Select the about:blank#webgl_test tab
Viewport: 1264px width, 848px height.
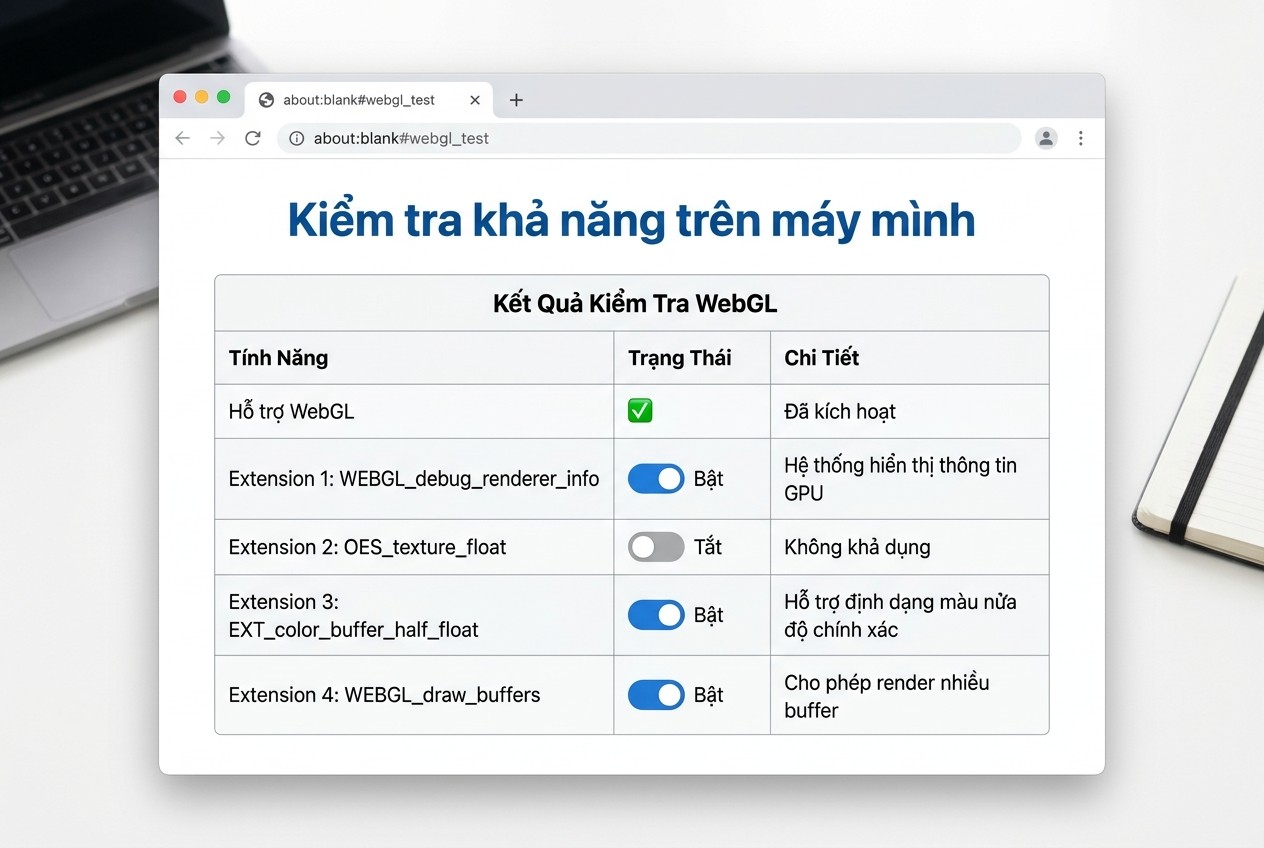(x=370, y=100)
